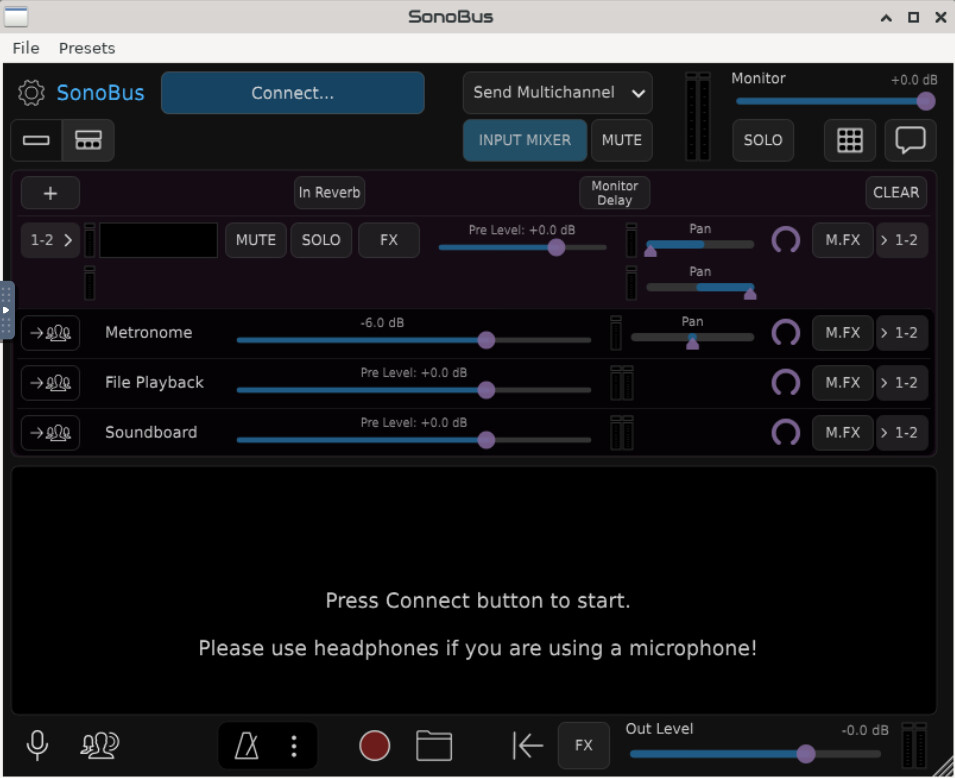Click the input Pre Level slider handle
Screen dimensions: 955x778
coord(556,247)
